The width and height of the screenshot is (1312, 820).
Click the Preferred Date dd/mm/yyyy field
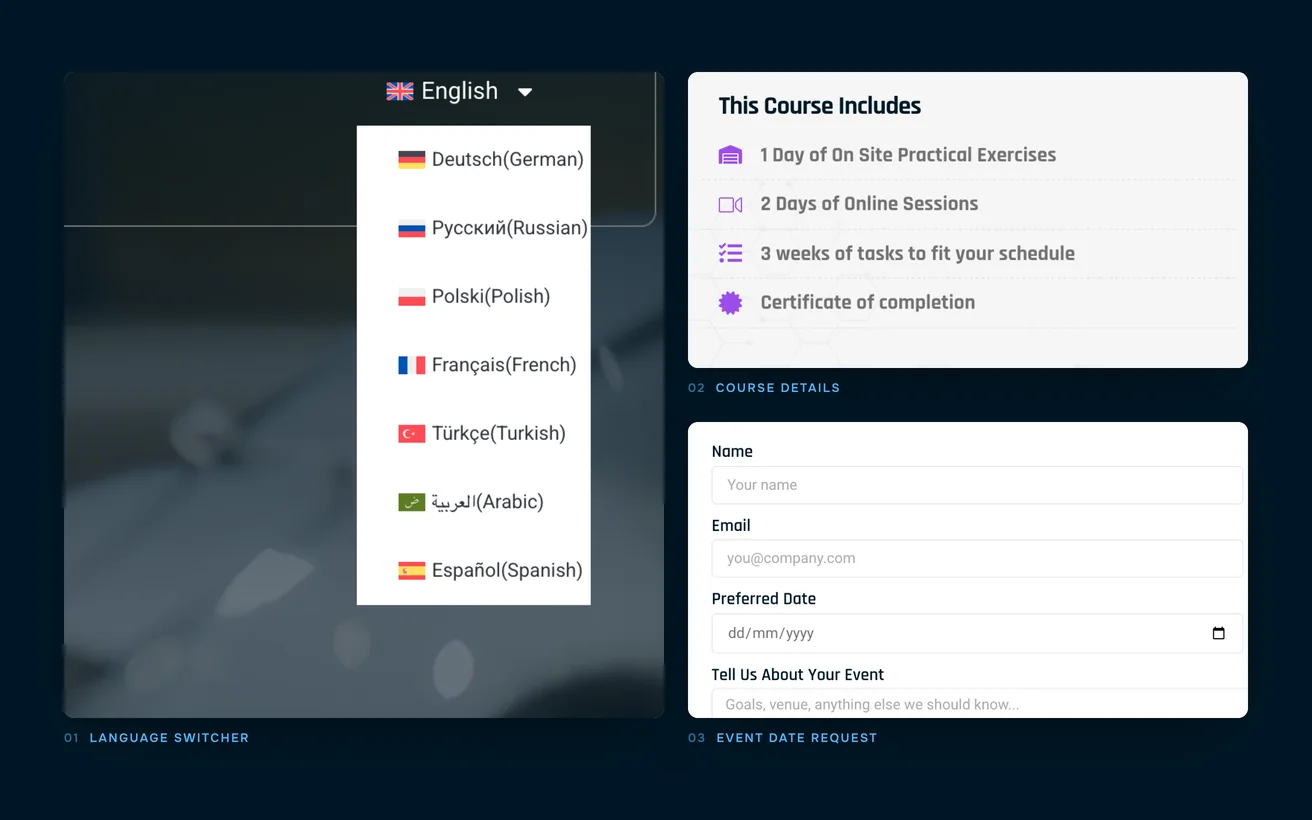pyautogui.click(x=977, y=633)
